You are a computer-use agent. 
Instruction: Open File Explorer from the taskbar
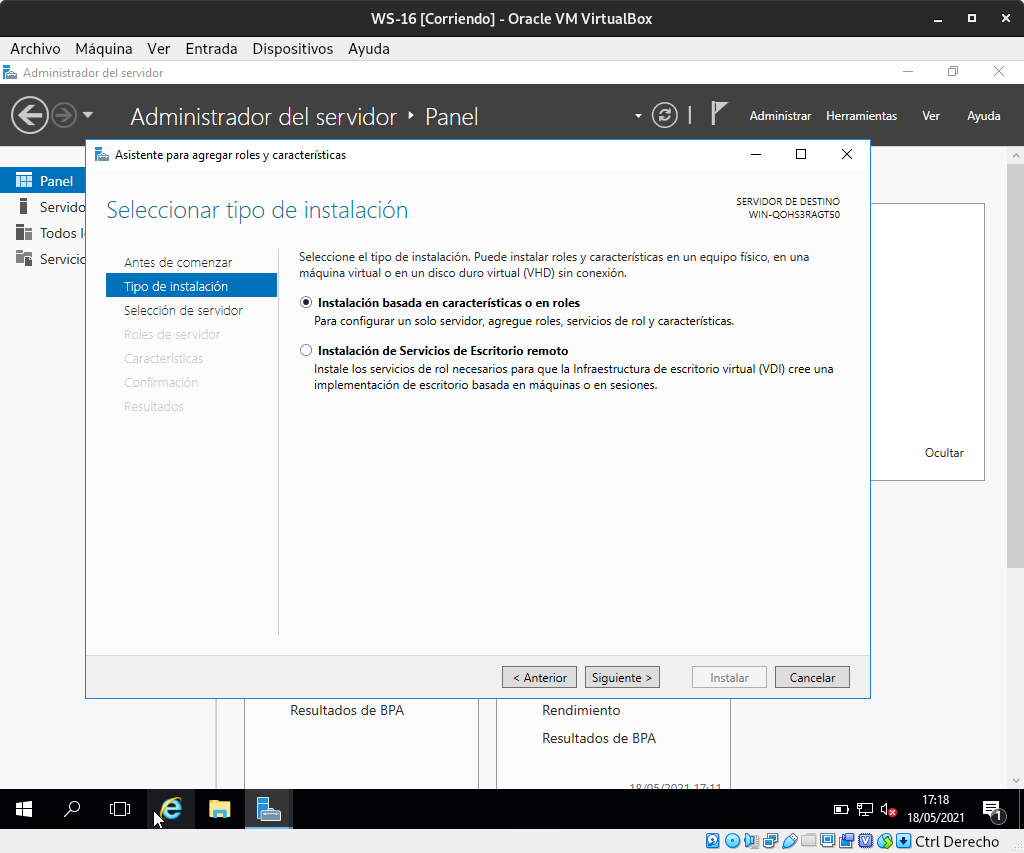[x=220, y=809]
